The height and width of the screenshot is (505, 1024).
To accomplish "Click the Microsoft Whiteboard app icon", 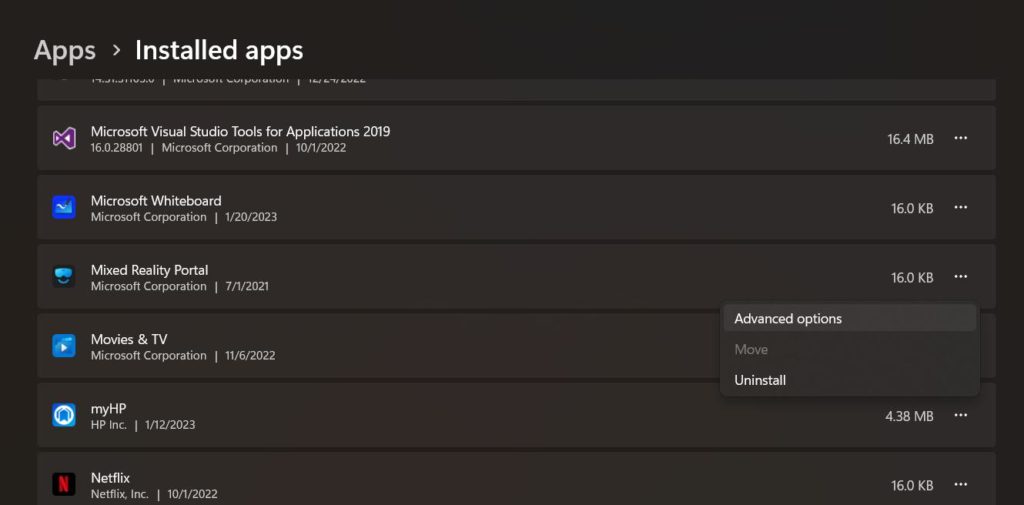I will tap(64, 208).
